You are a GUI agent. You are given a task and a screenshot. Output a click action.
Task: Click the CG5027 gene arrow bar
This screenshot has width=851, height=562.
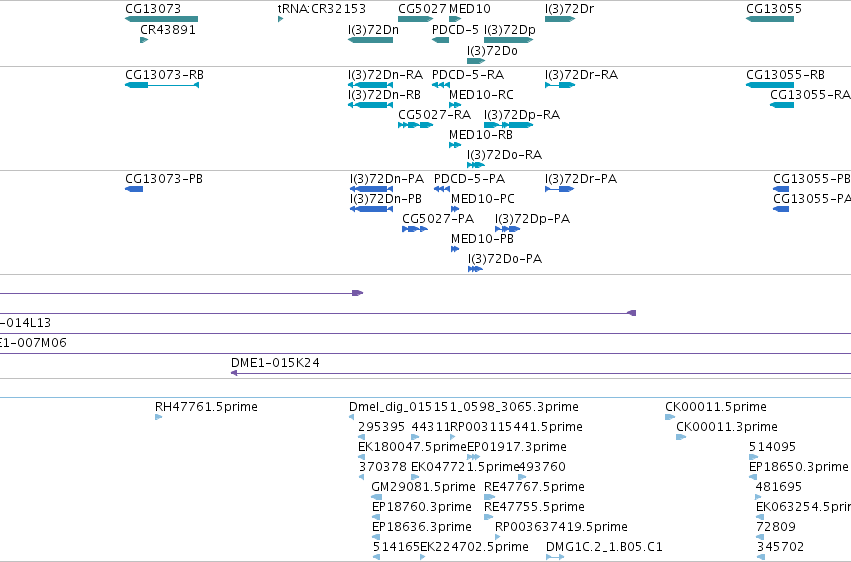(x=415, y=19)
